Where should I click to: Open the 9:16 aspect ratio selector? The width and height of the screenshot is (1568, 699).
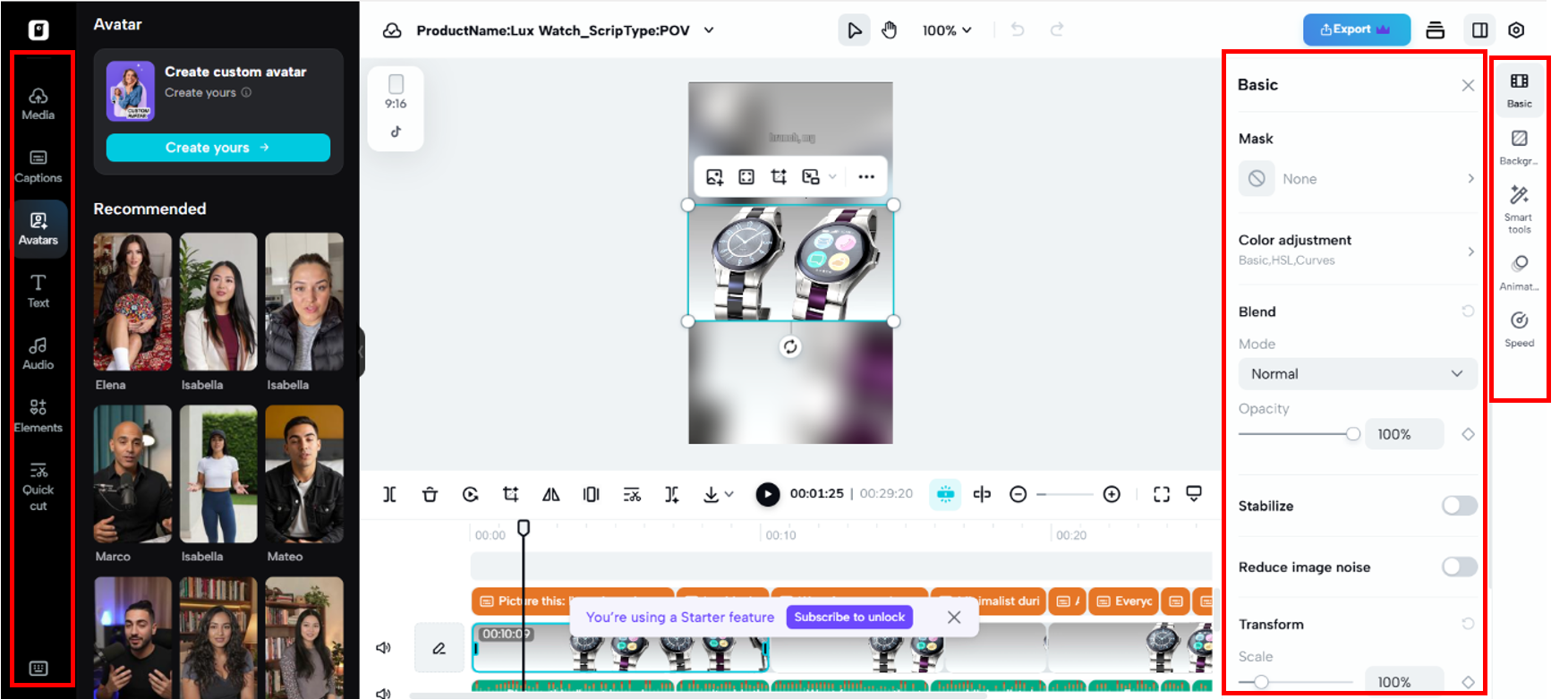tap(396, 92)
